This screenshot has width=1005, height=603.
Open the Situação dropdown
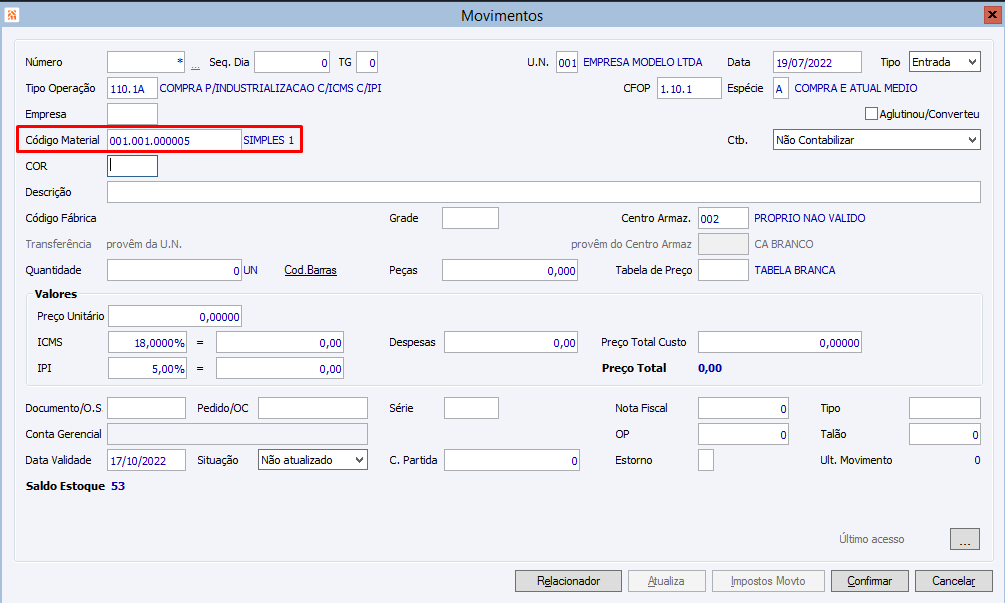coord(313,460)
